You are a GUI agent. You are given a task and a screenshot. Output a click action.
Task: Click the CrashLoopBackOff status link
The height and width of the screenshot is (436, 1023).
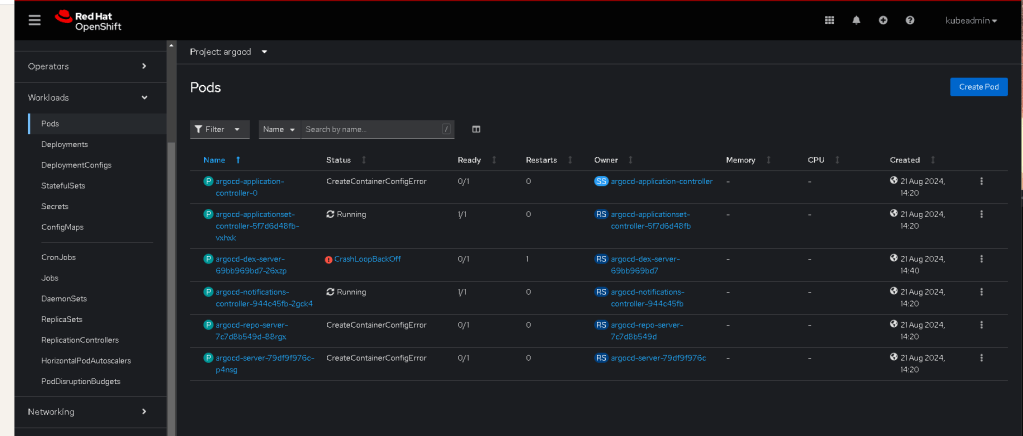tap(367, 259)
